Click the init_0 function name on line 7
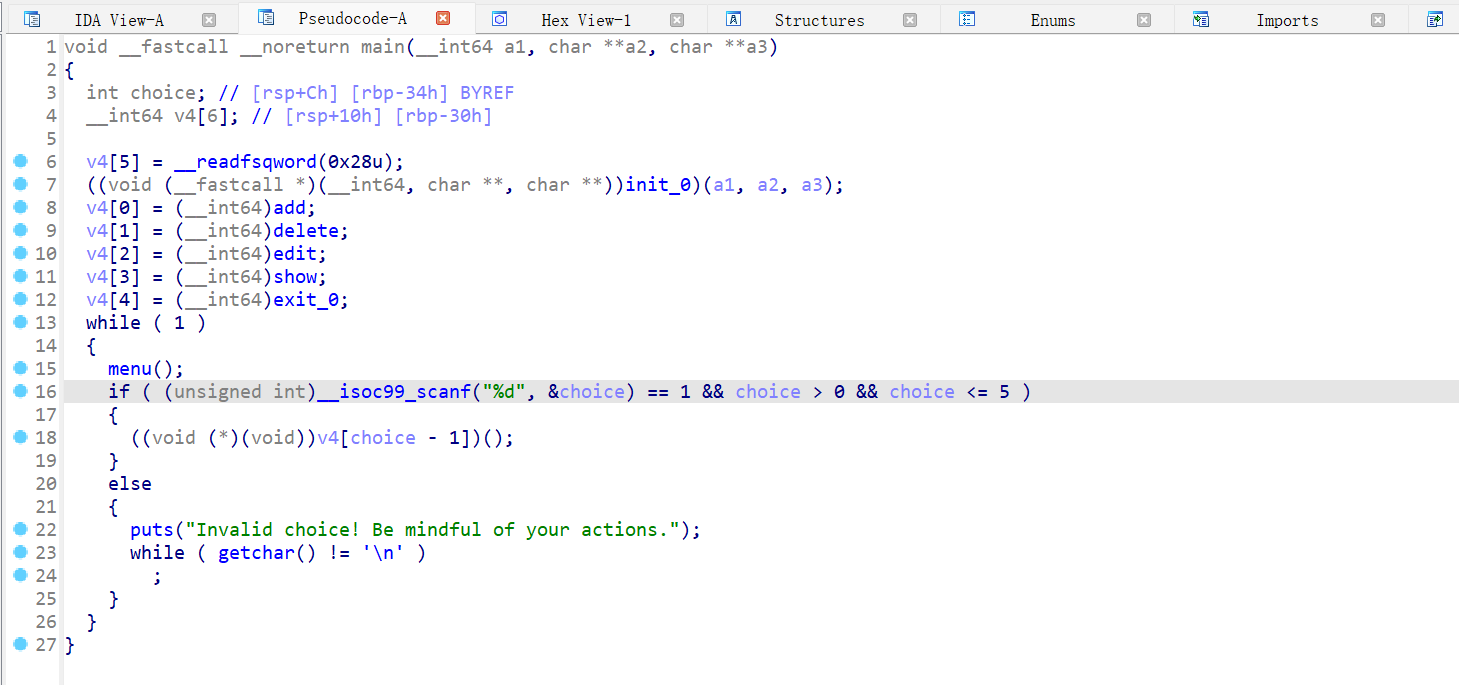Image resolution: width=1459 pixels, height=685 pixels. click(x=663, y=185)
